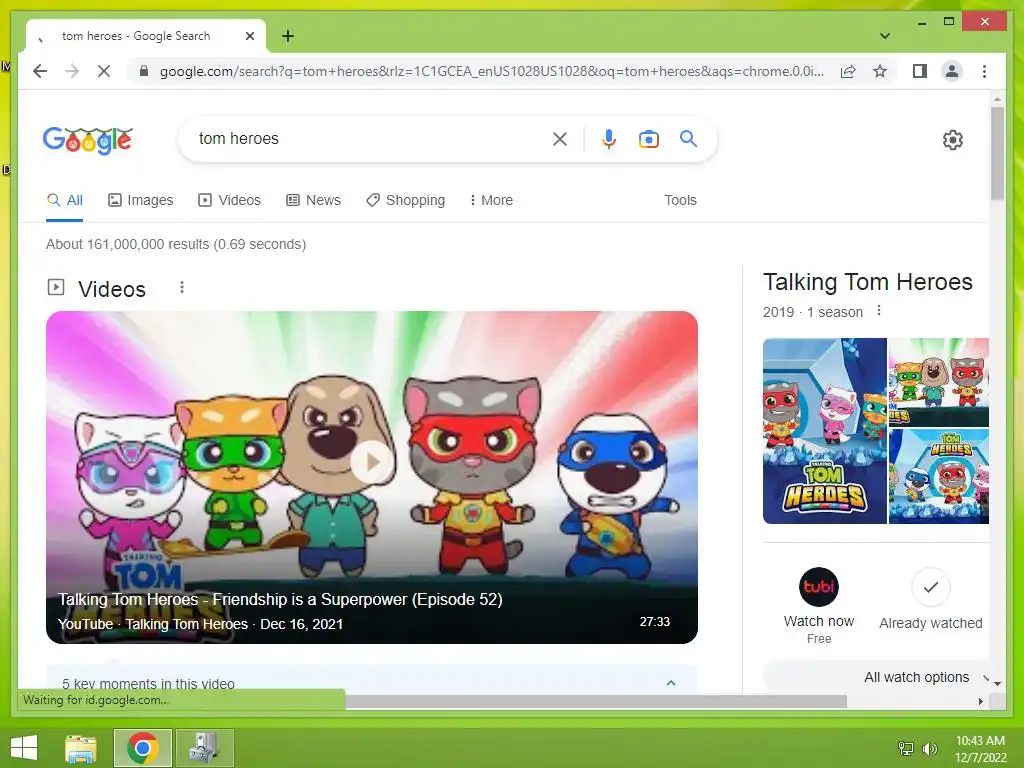Play the Talking Tom Heroes Episode 52 video
This screenshot has width=1024, height=768.
pyautogui.click(x=372, y=462)
